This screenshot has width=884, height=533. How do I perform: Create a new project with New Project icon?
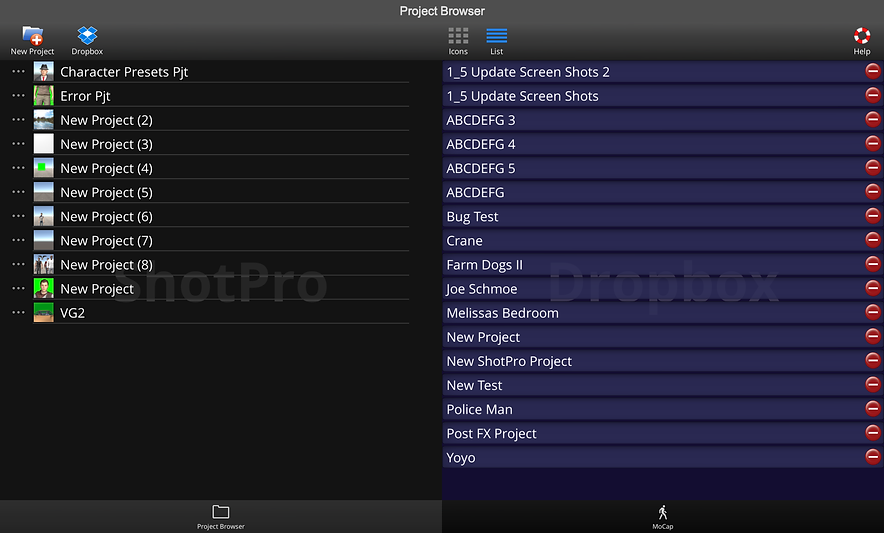tap(32, 41)
